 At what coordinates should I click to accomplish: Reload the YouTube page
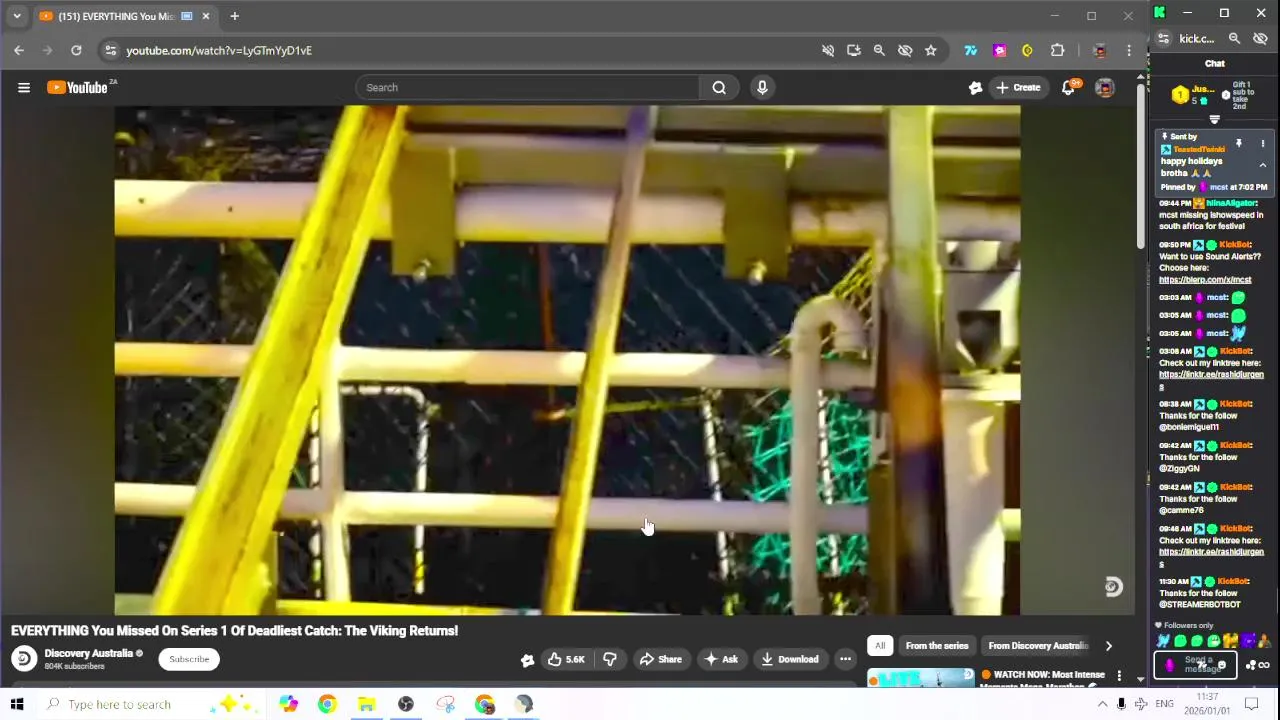point(76,50)
